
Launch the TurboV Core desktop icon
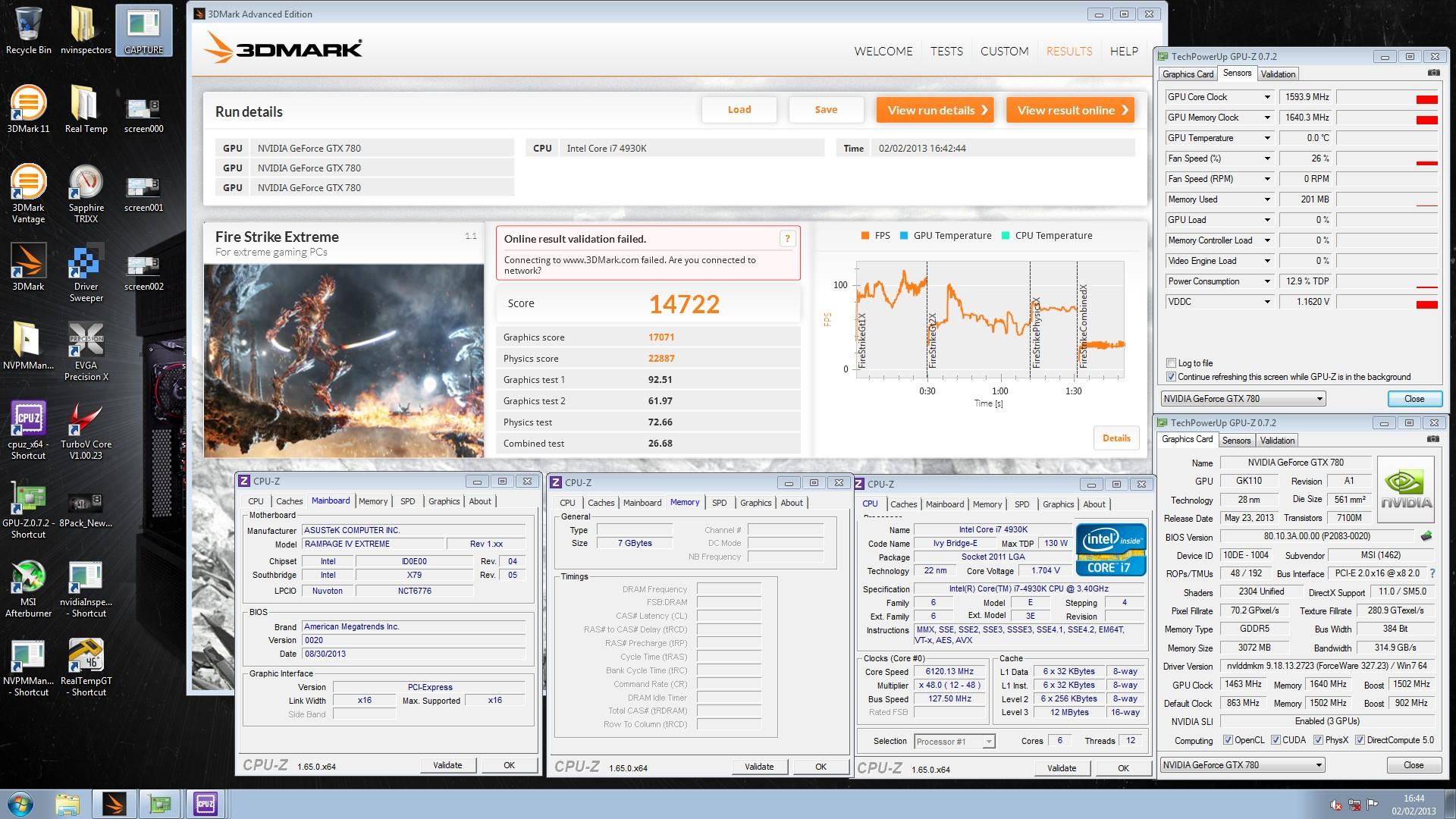(x=86, y=430)
